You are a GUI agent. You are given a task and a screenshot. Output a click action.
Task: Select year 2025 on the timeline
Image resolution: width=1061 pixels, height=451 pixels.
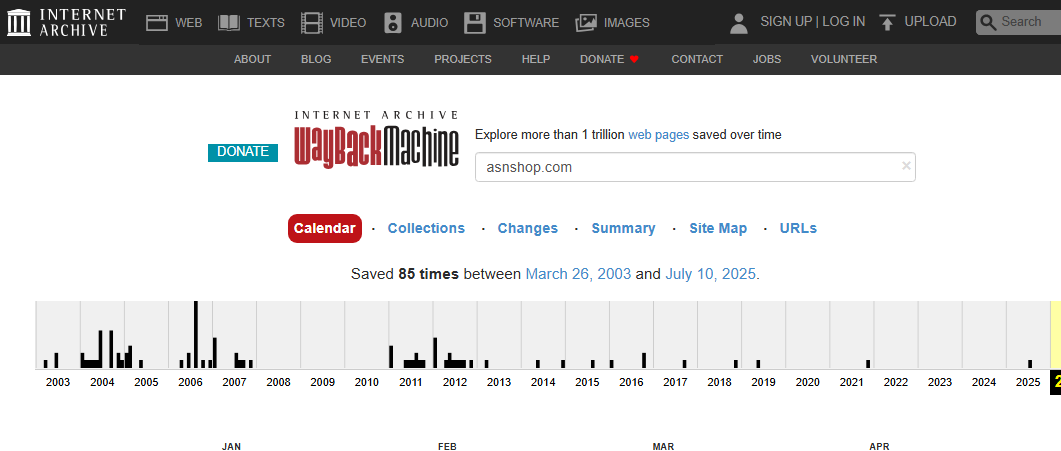1028,383
